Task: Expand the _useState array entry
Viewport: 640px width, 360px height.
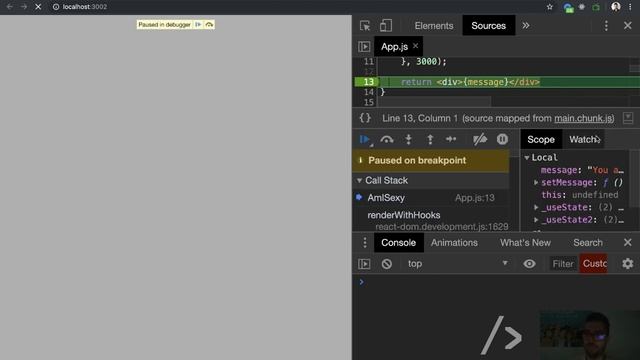Action: coord(536,207)
